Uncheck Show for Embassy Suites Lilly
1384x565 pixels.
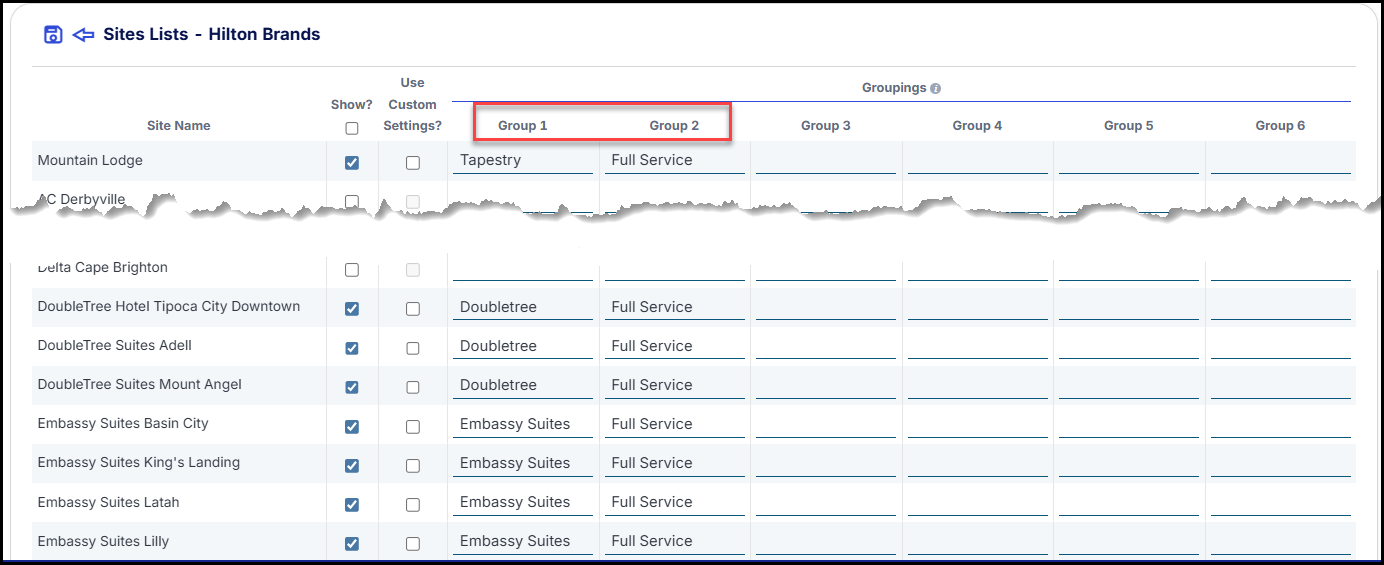[x=352, y=544]
